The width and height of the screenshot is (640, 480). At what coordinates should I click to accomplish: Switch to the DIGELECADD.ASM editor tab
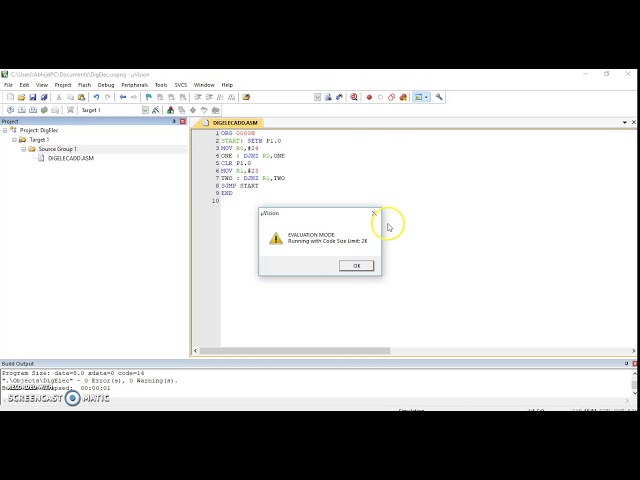(235, 123)
